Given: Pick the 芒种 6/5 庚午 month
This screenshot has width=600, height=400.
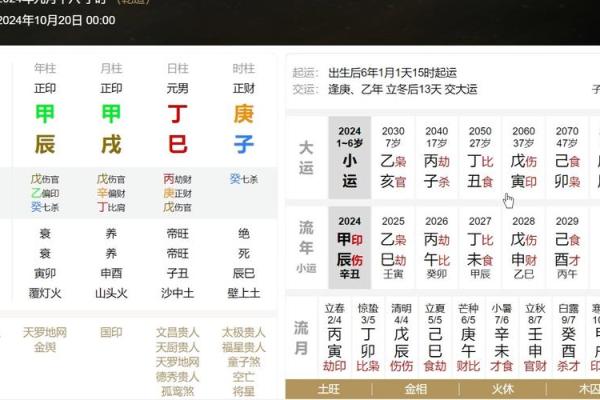Looking at the screenshot, I should [x=468, y=337].
